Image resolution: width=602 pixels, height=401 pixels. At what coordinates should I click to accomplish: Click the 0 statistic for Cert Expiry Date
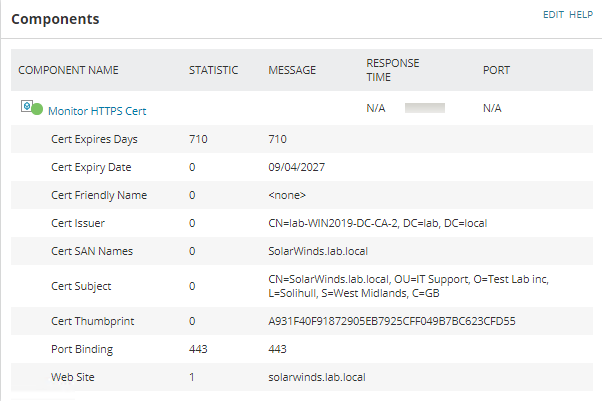(192, 167)
